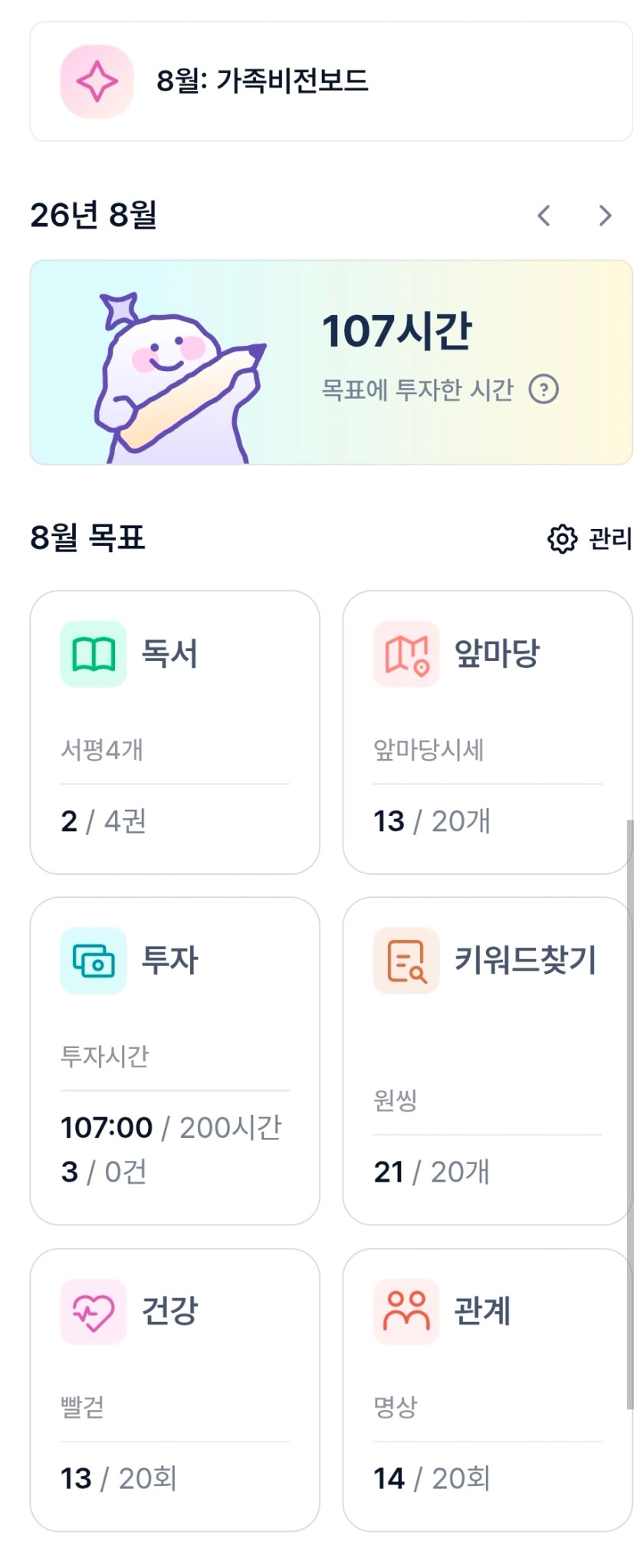Screen dimensions: 634x1568
Task: Tap the document search icon for 키워드찾기
Action: pyautogui.click(x=406, y=961)
